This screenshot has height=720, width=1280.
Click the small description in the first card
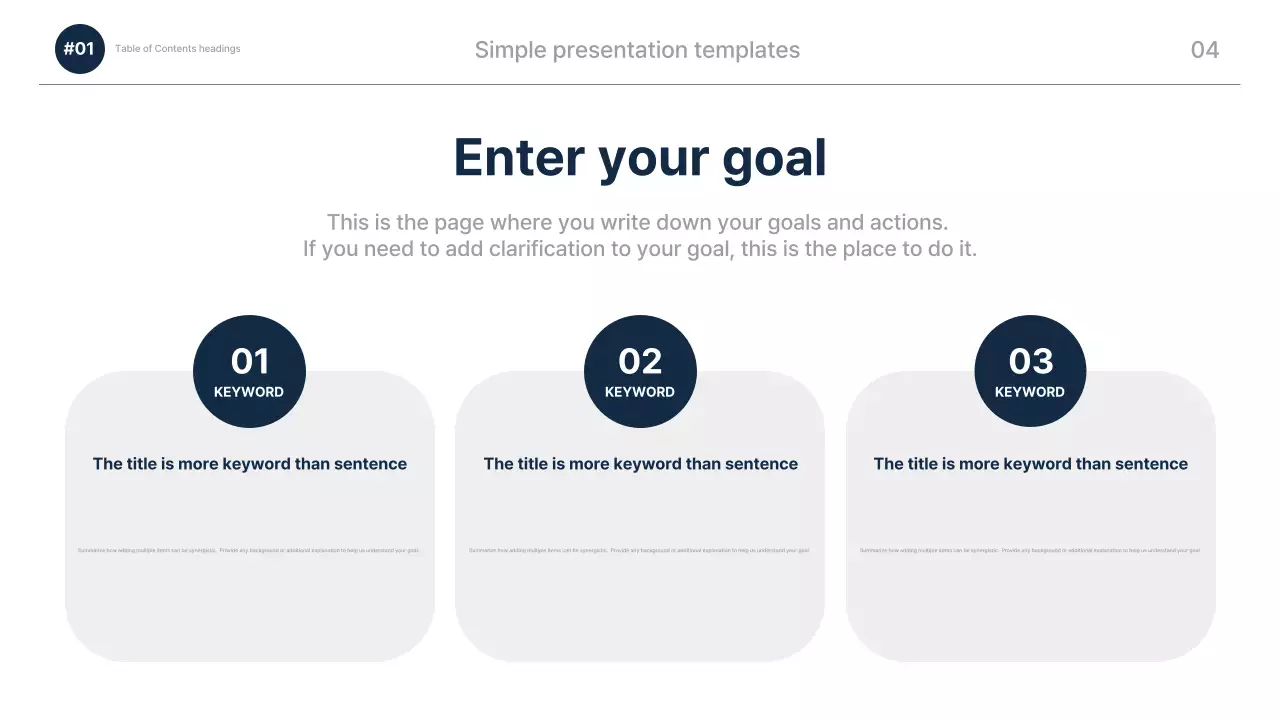point(249,550)
